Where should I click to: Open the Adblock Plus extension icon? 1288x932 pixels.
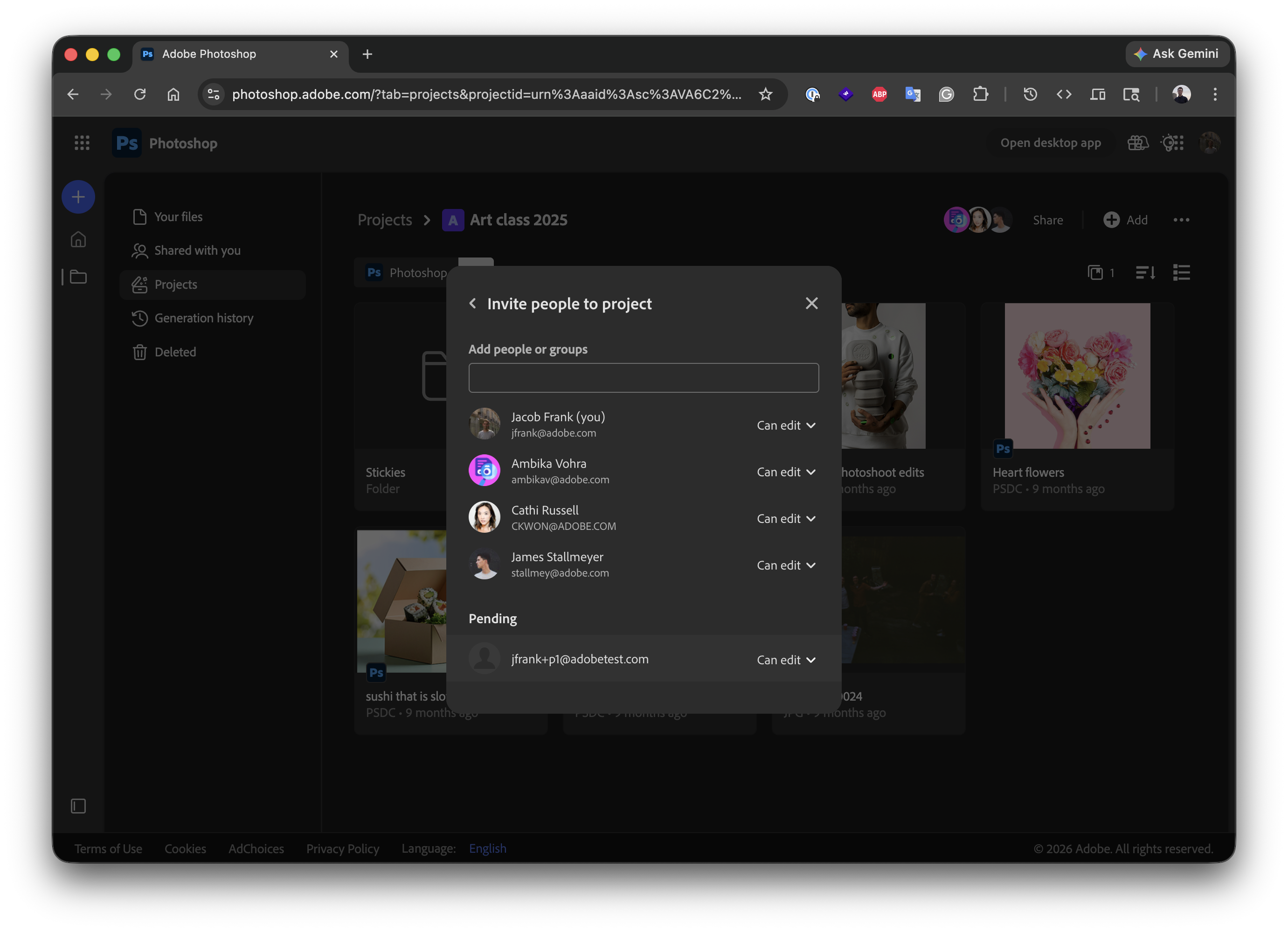point(879,94)
